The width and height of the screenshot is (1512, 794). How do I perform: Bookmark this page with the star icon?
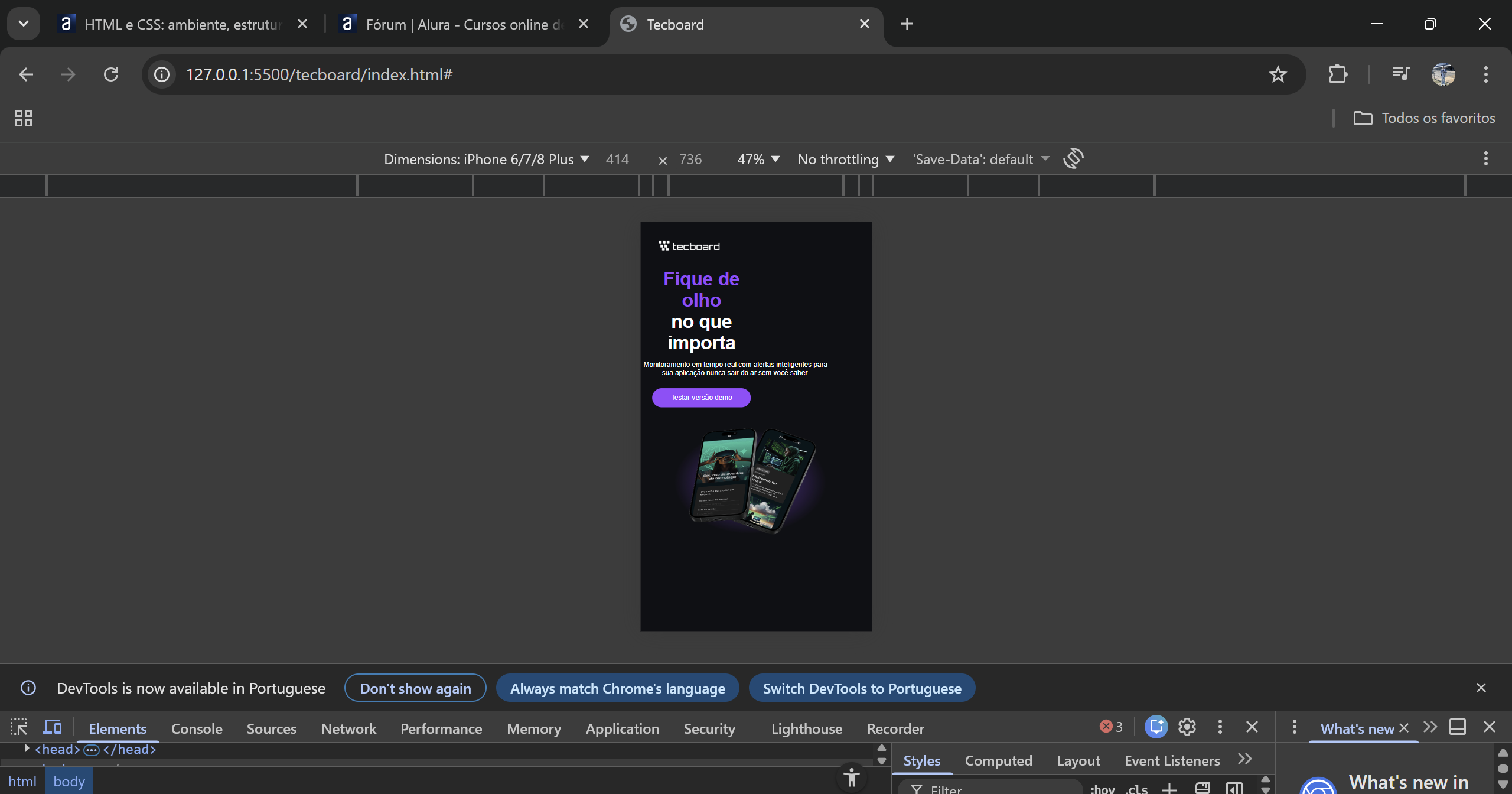coord(1278,74)
